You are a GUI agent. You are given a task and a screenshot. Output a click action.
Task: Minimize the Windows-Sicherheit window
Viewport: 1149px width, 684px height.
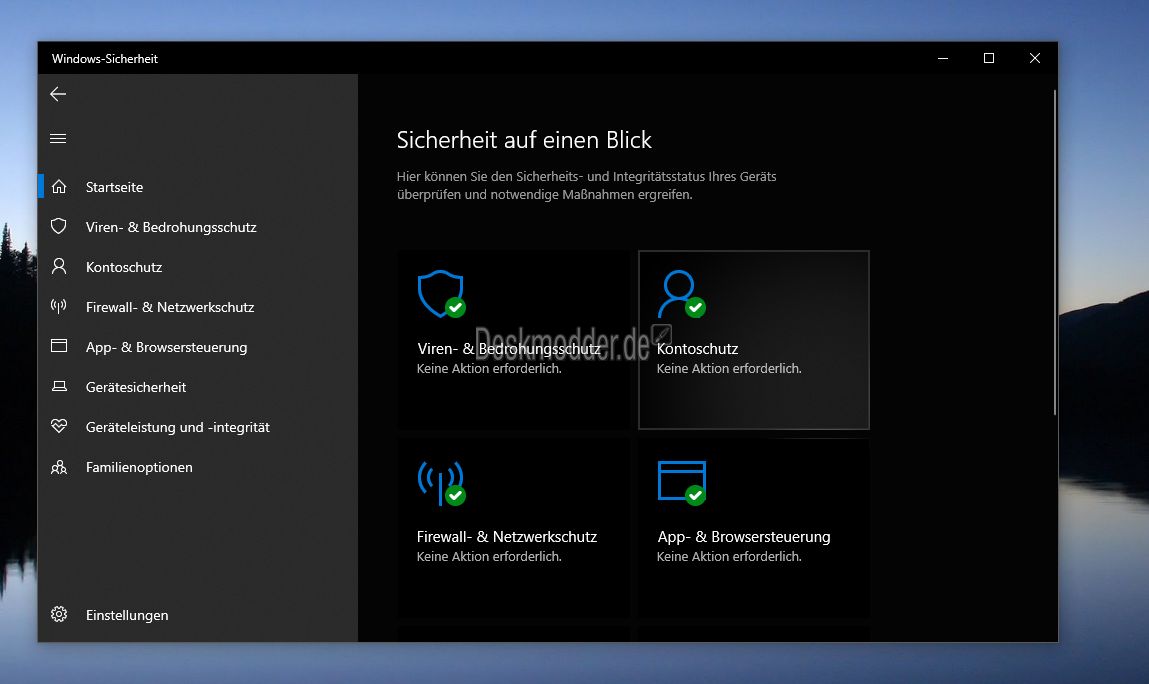943,58
